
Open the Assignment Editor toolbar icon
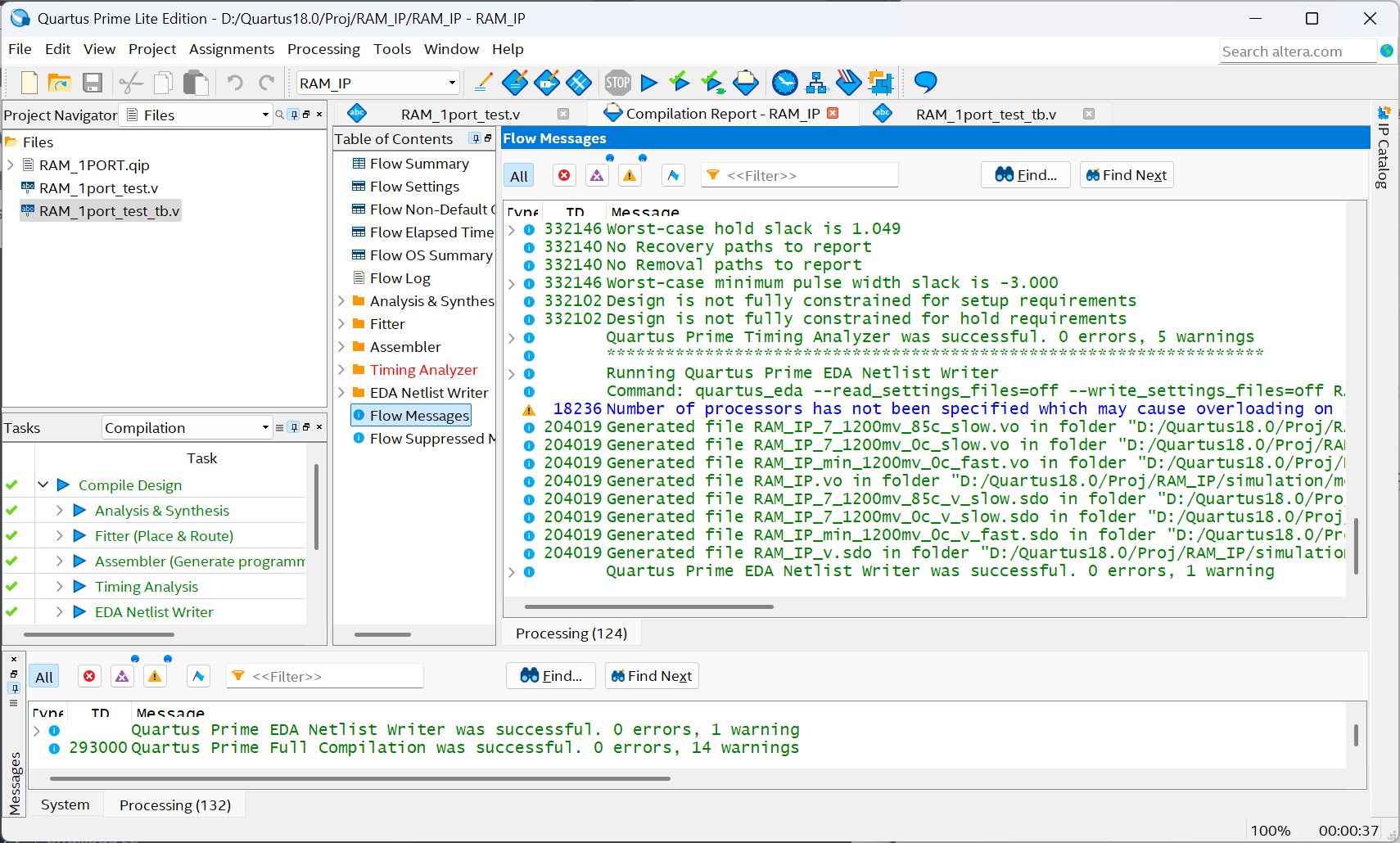[515, 82]
